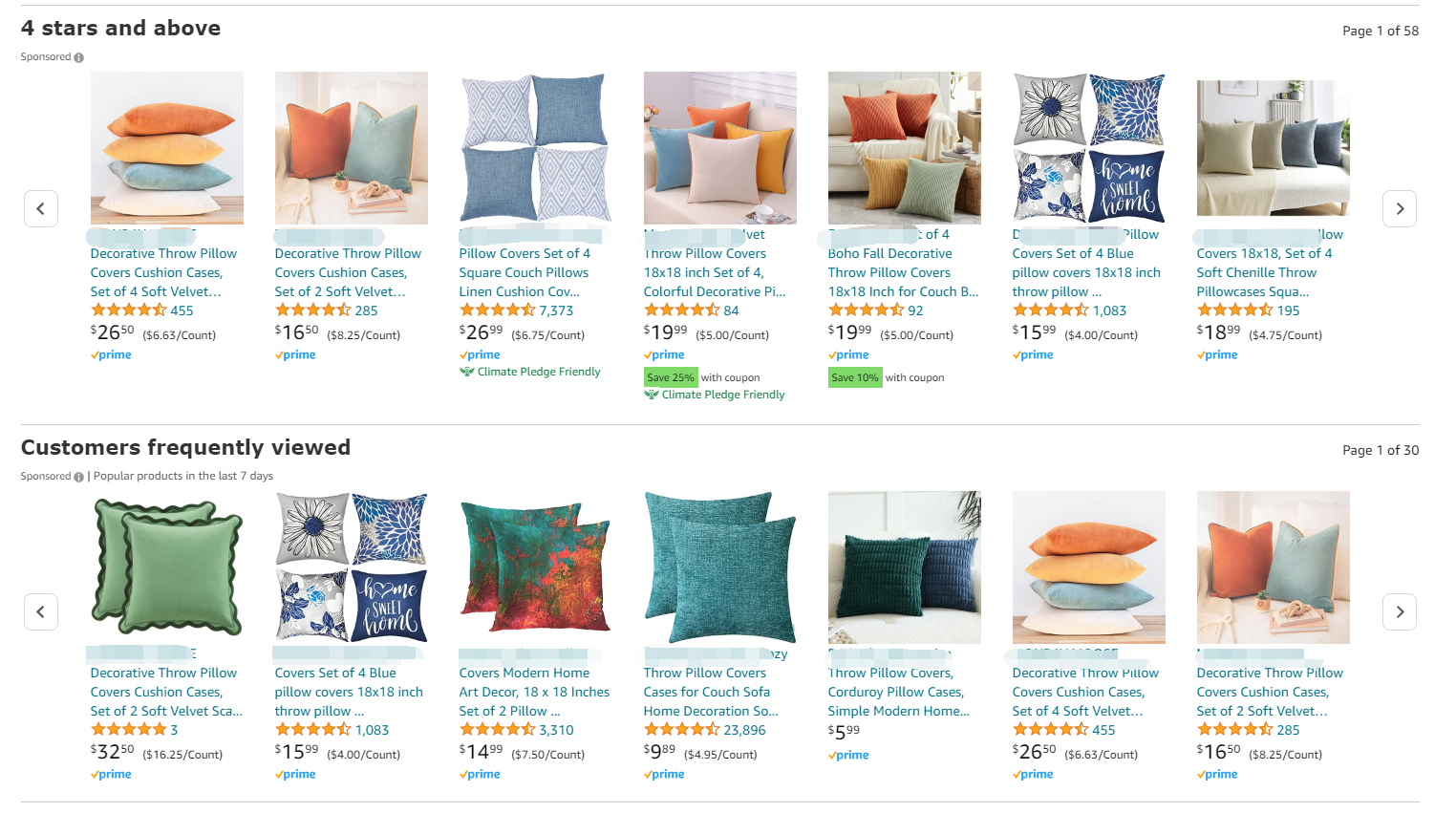Click the 3,310 ratings count link
Screen dimensions: 1456x813
[x=556, y=730]
